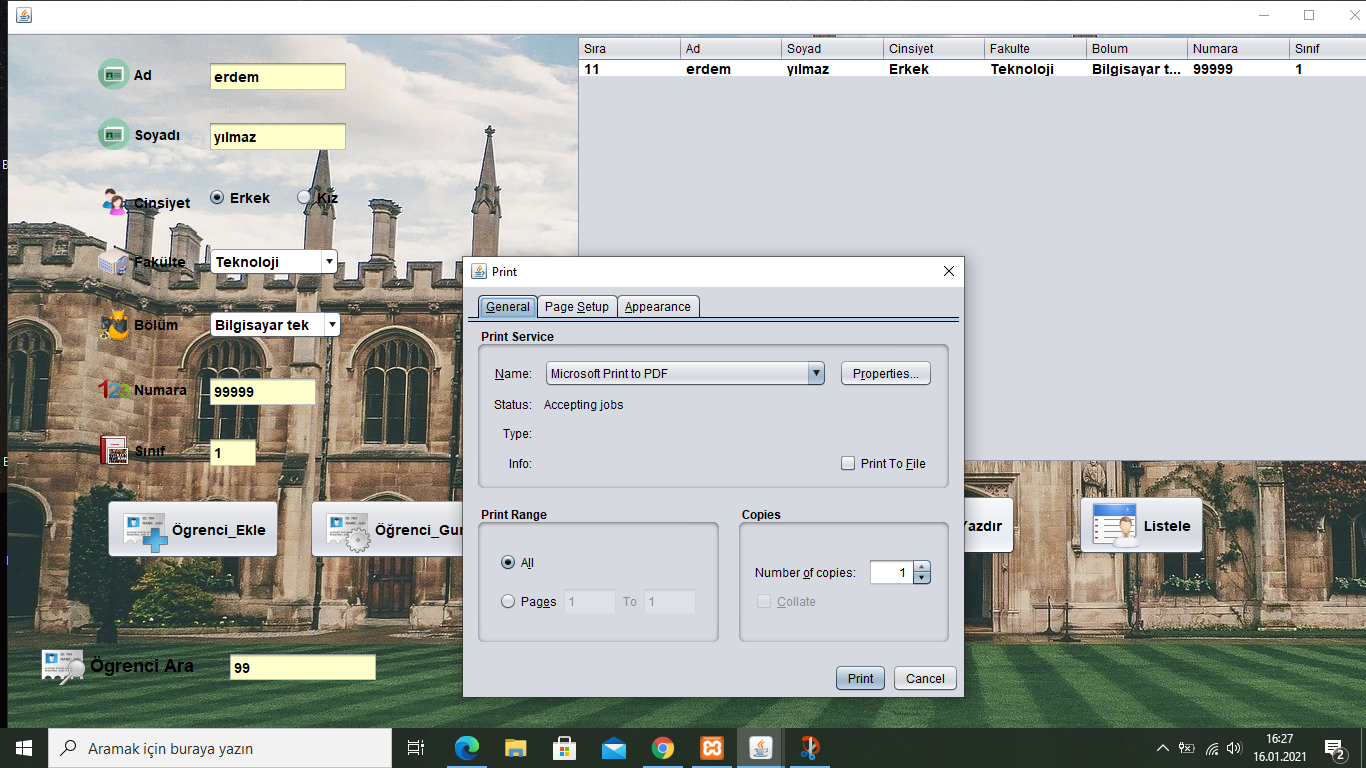Select the Kız gender radio button

305,198
